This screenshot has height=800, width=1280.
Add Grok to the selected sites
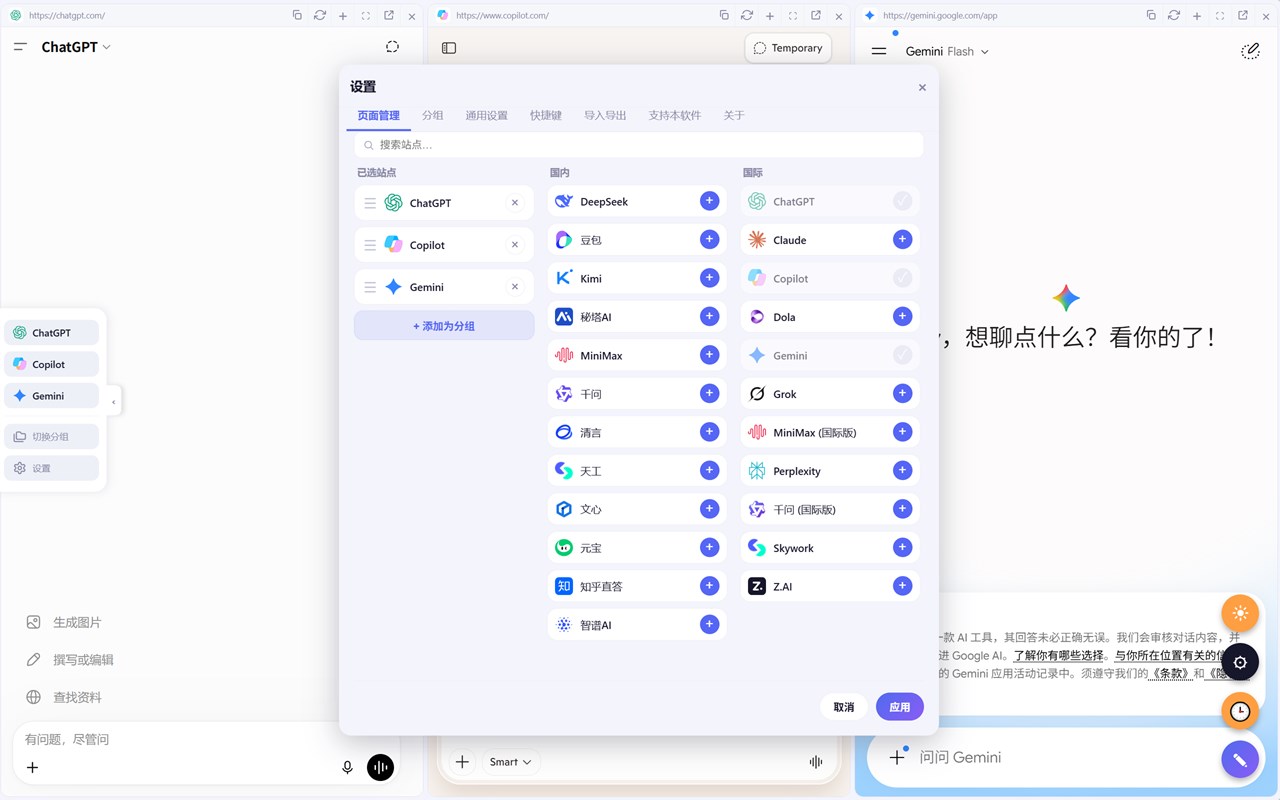click(x=902, y=394)
